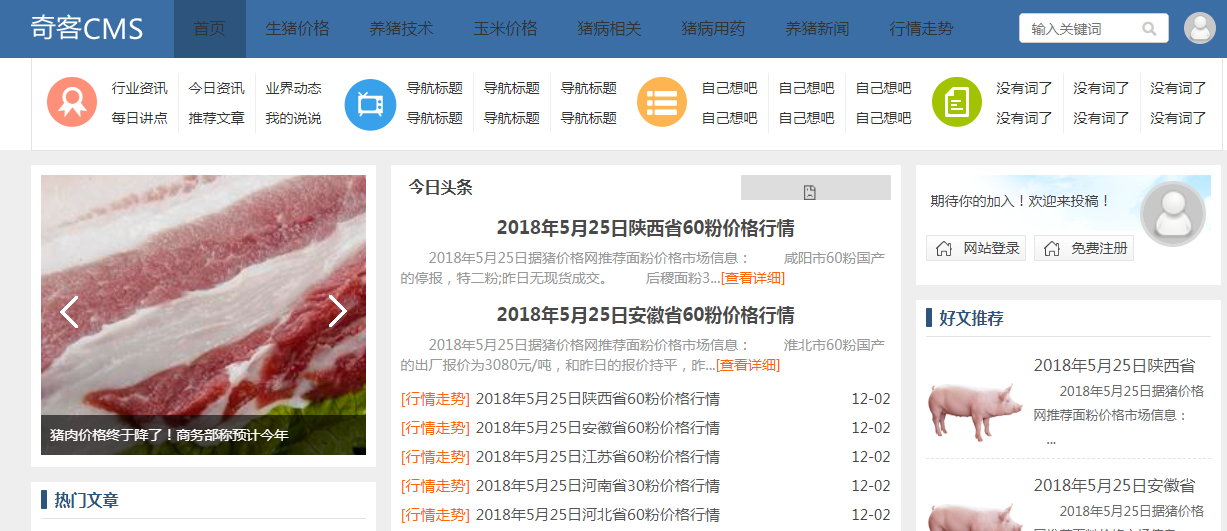Show the previous carousel slide
The width and height of the screenshot is (1227, 531).
pyautogui.click(x=69, y=312)
